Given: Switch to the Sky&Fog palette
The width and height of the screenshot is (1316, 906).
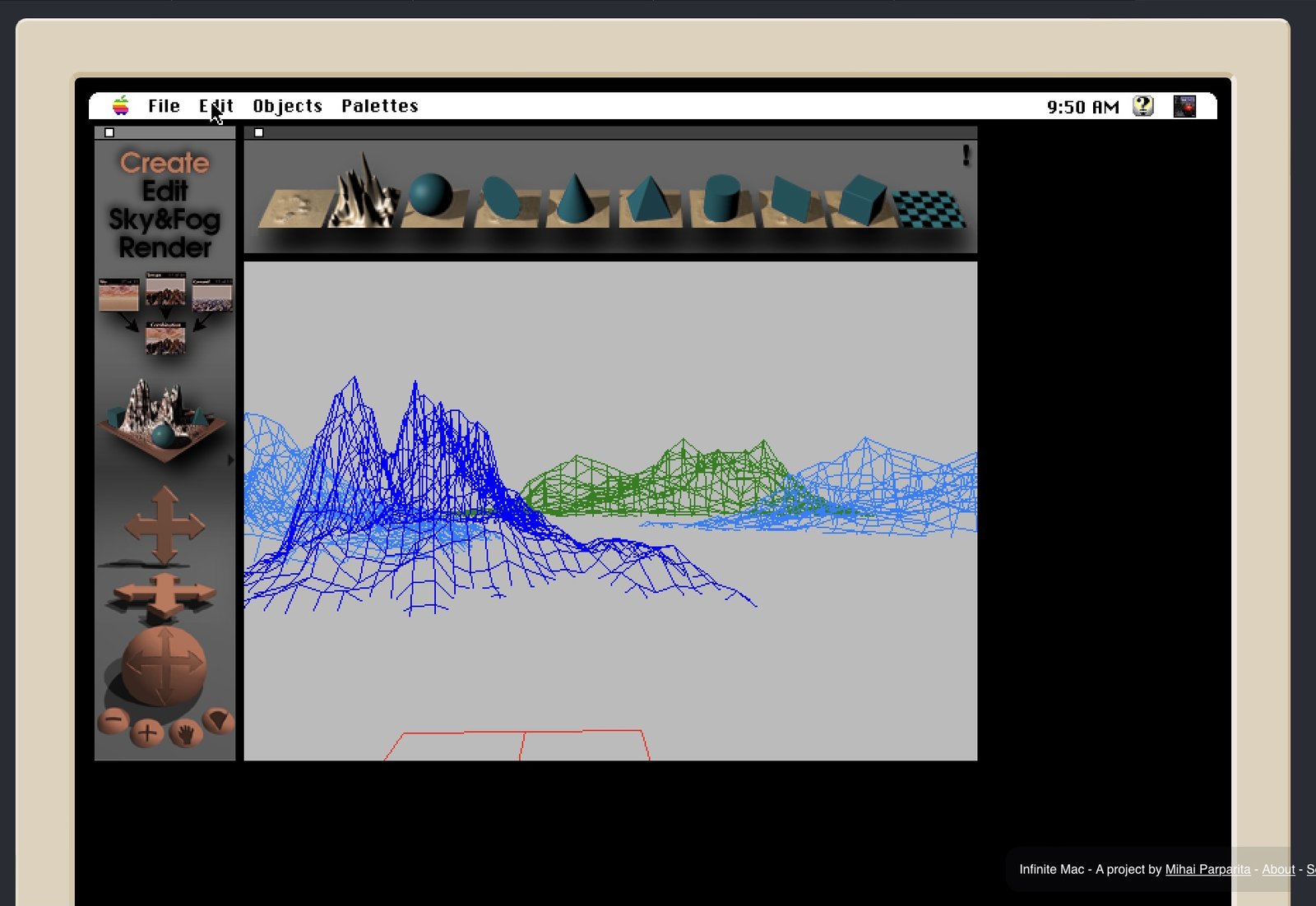Looking at the screenshot, I should coord(164,220).
